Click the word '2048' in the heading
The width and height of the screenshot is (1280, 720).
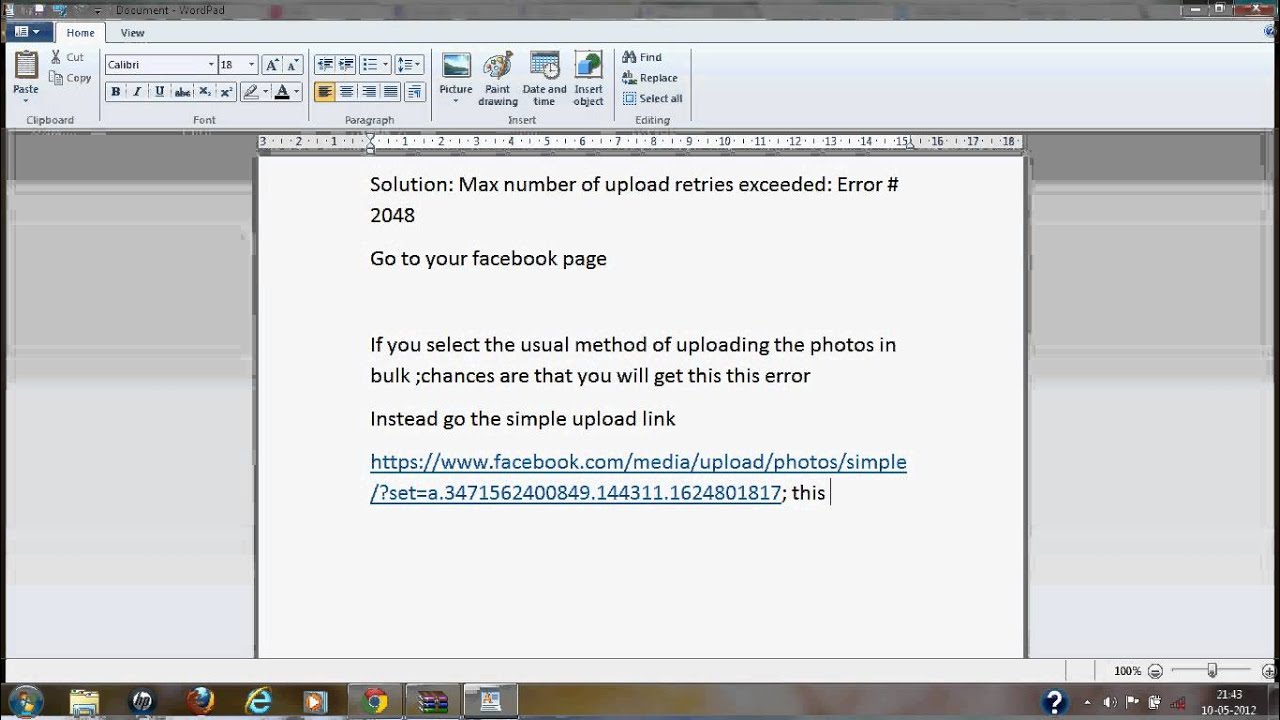coord(392,215)
